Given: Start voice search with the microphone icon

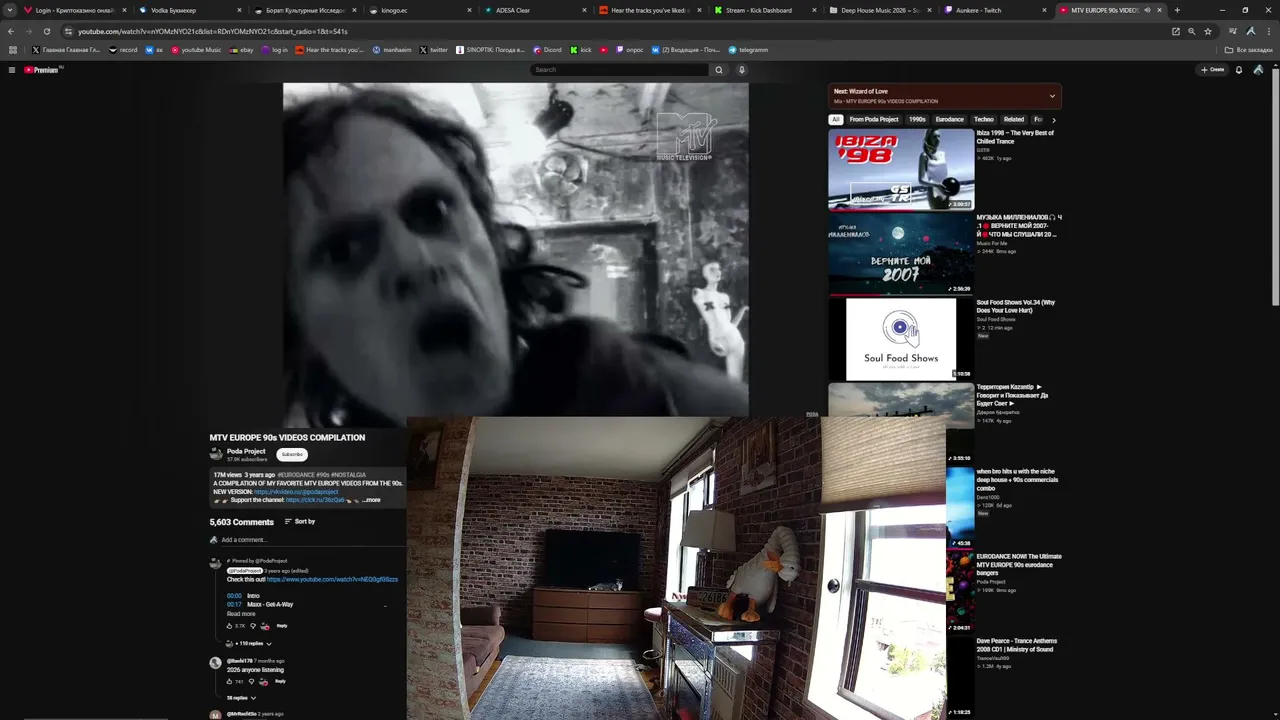Looking at the screenshot, I should tap(741, 70).
